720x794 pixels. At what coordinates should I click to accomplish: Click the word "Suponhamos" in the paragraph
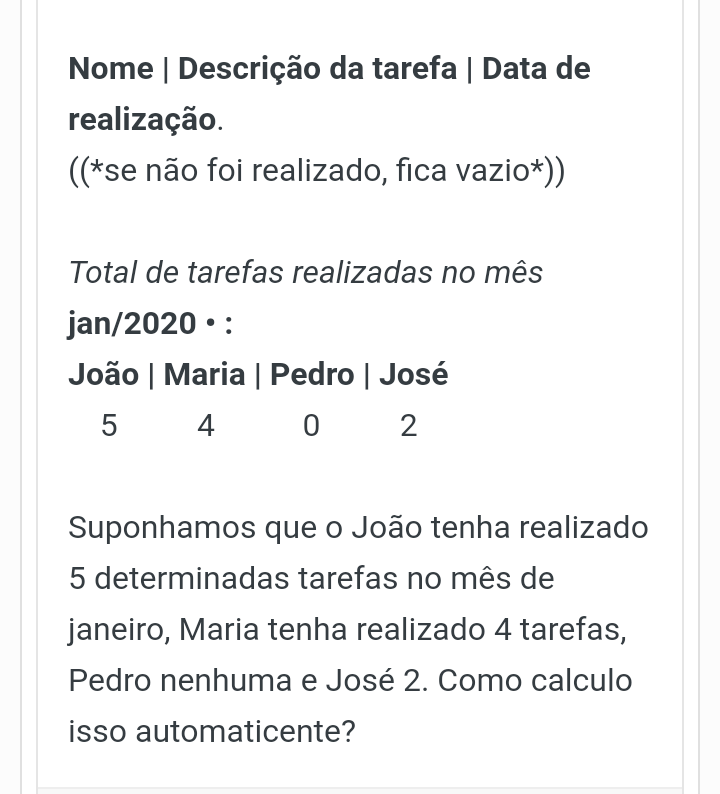[163, 528]
